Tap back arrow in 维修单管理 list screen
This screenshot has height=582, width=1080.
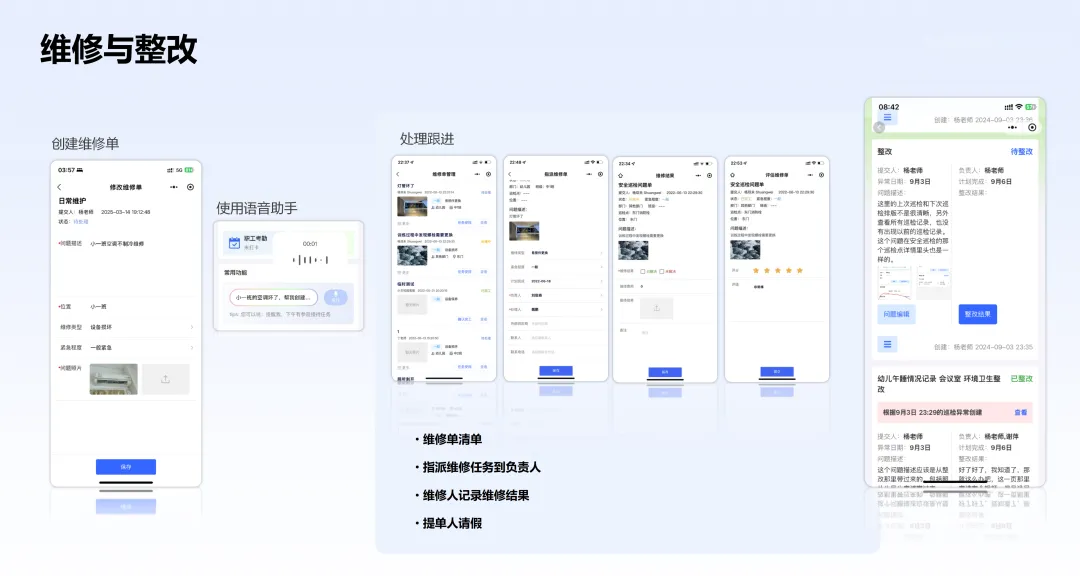tap(398, 174)
